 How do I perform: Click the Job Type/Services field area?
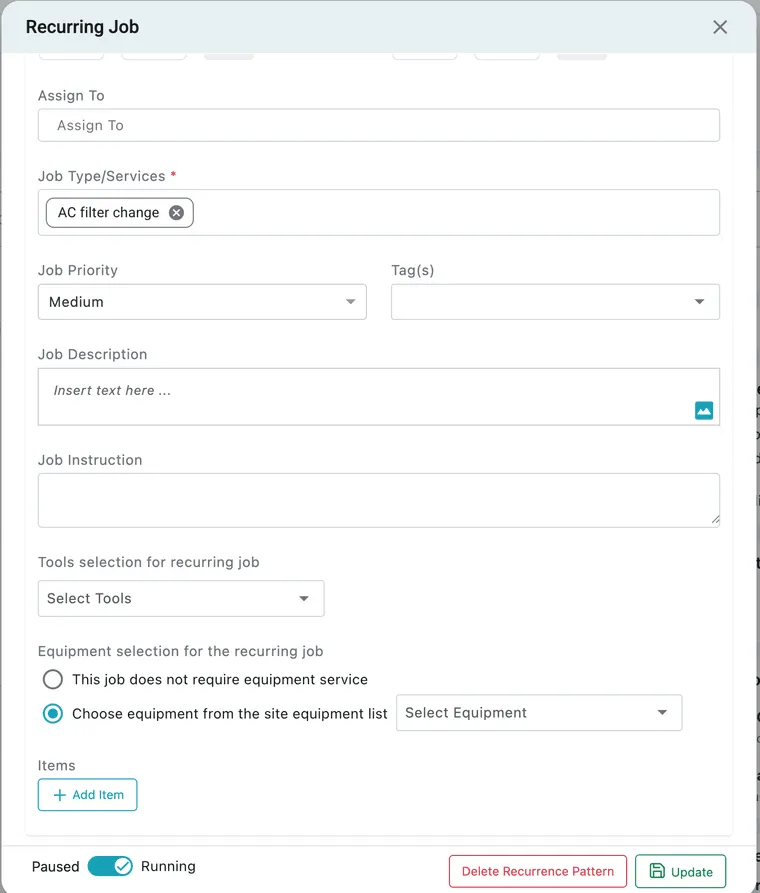pos(379,212)
